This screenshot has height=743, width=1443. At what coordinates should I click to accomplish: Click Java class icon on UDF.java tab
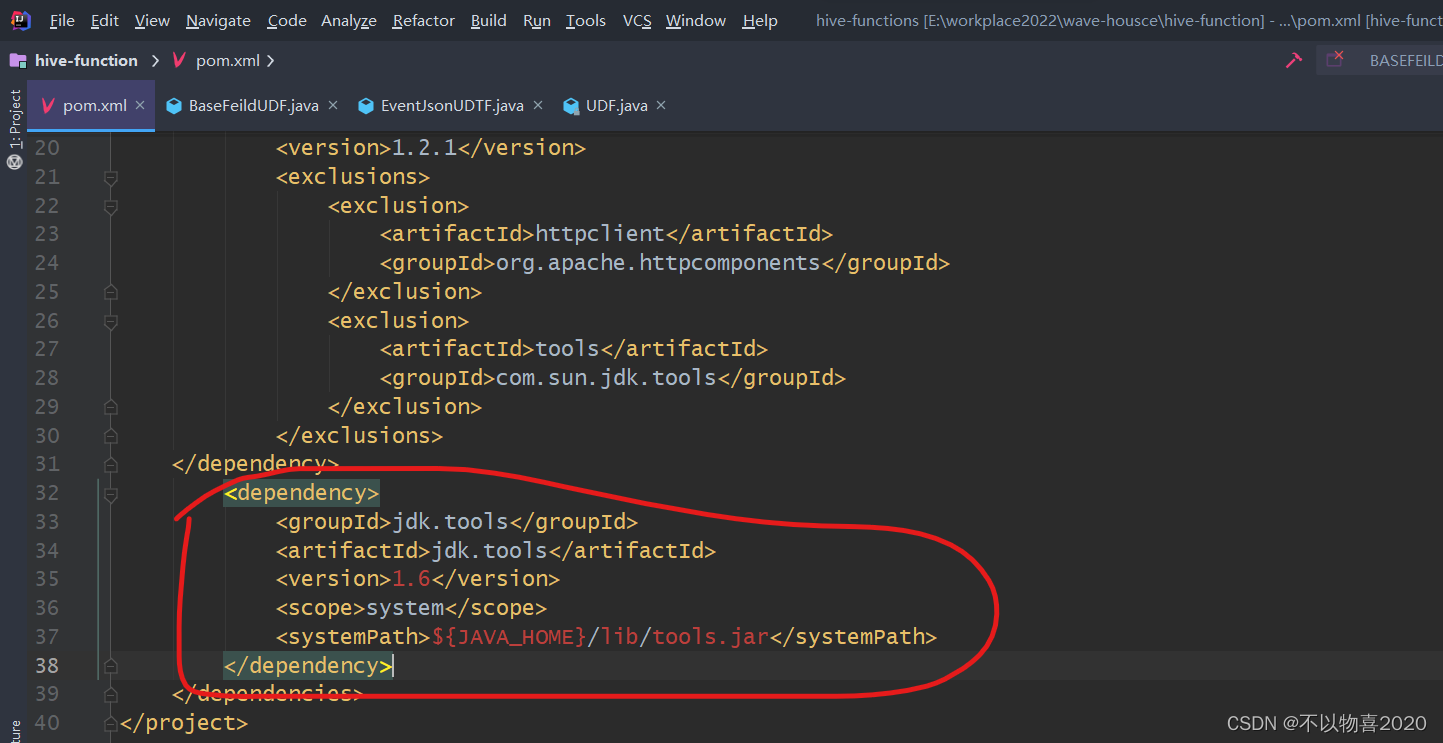coord(571,106)
